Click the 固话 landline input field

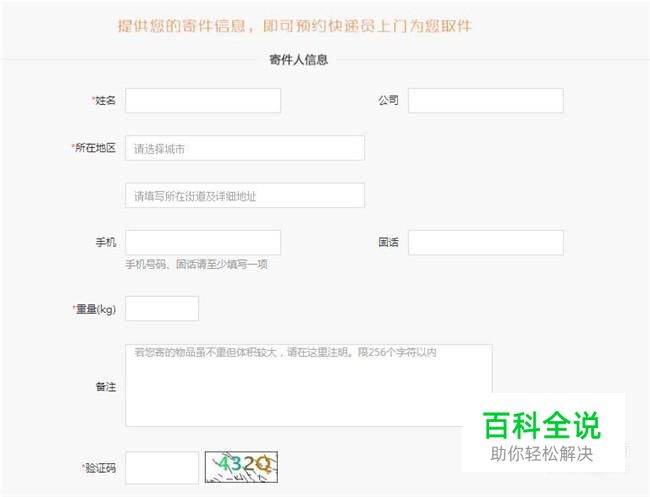point(486,242)
